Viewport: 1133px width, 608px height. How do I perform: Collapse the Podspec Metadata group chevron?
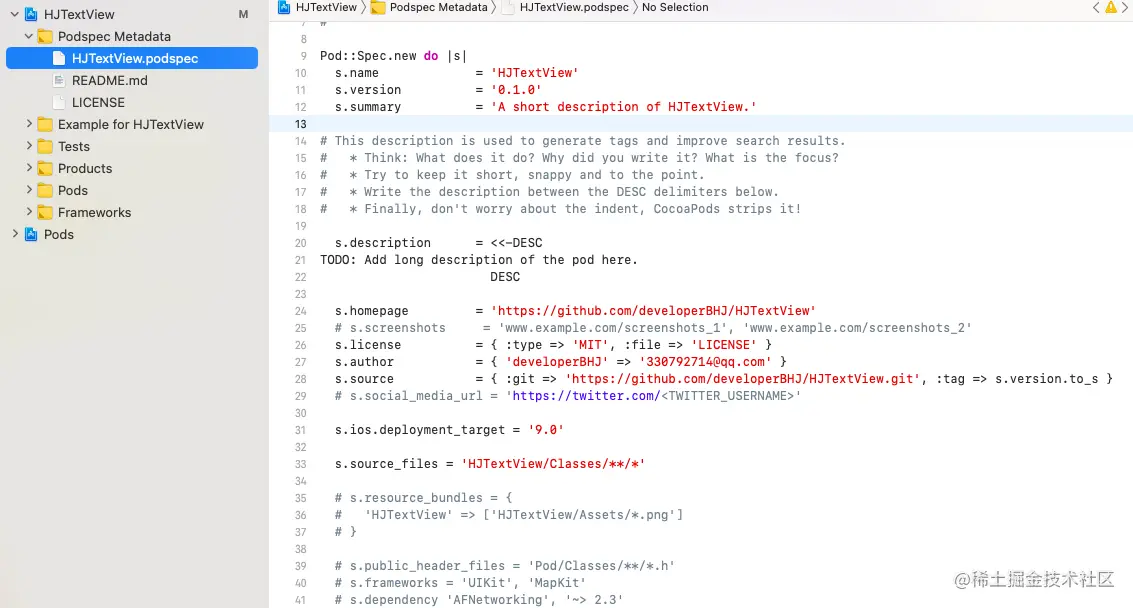tap(29, 36)
